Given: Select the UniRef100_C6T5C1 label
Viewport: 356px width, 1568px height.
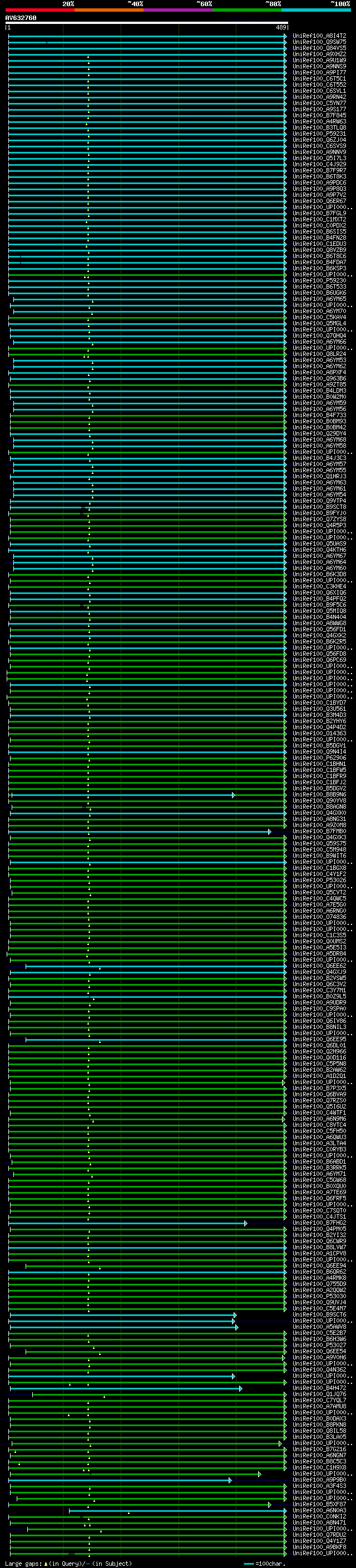Looking at the screenshot, I should click(319, 78).
